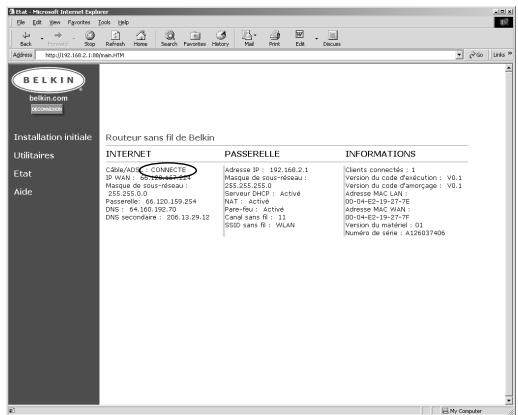Click the INFORMATIONS heading
Screen dimensions: 518x415
[380, 154]
